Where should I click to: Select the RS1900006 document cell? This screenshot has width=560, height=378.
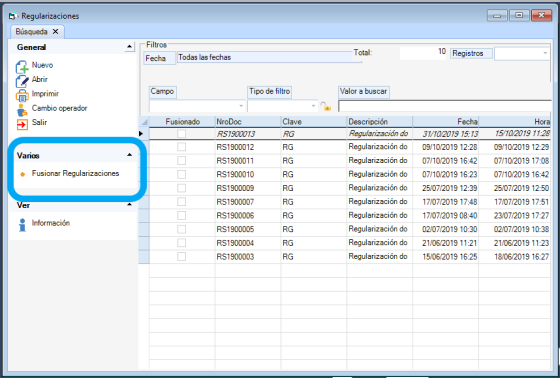248,215
